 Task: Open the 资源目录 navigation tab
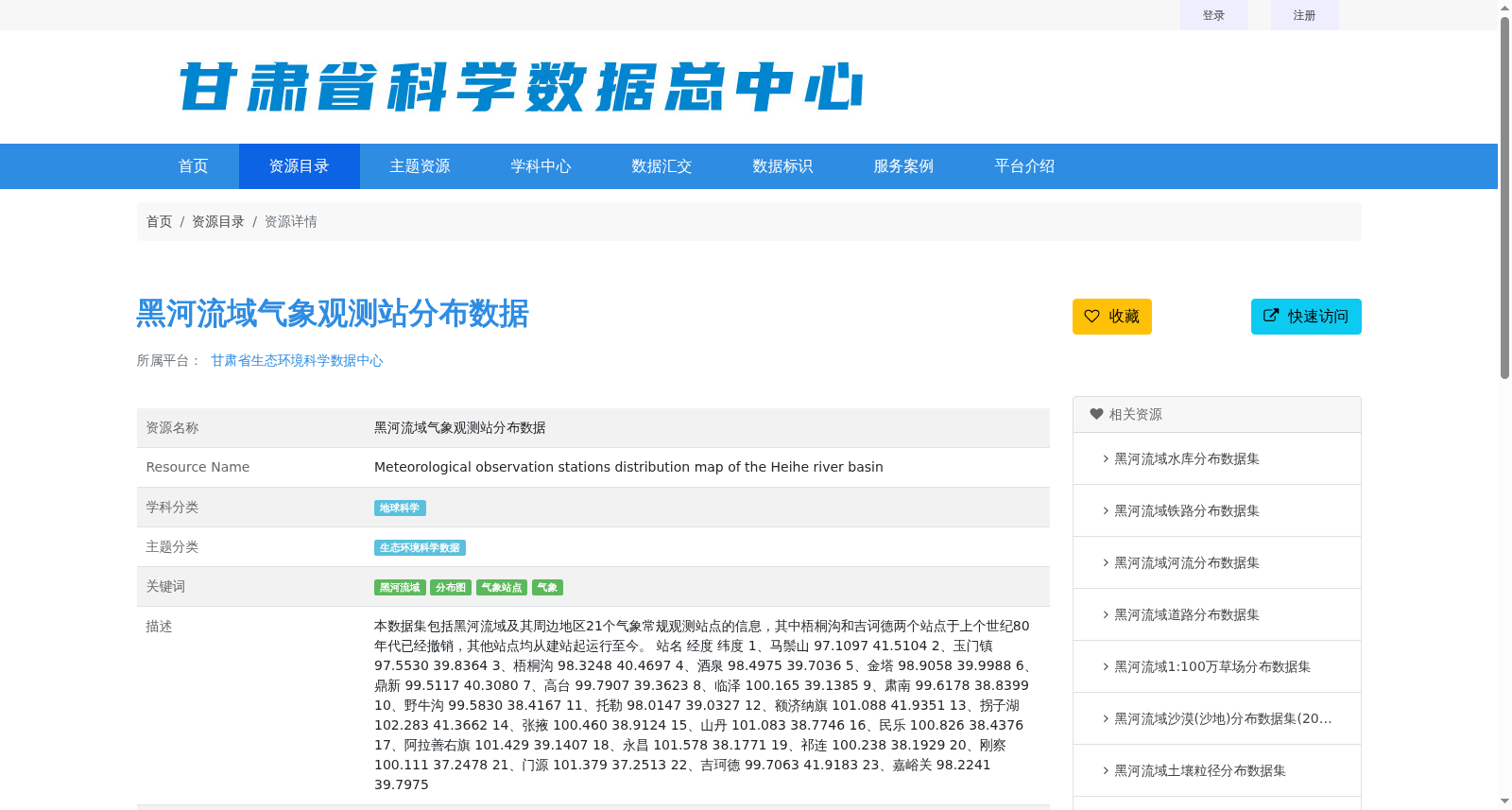[x=300, y=166]
